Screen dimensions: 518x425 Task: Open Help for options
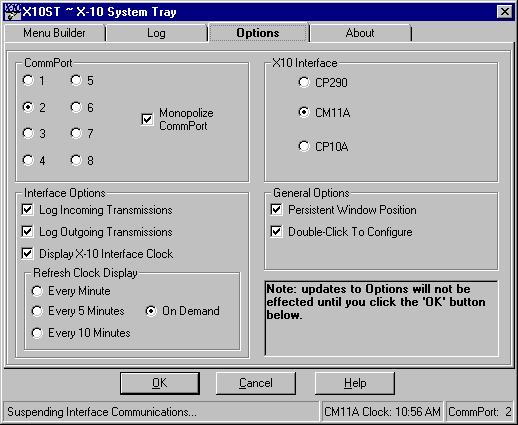pos(355,383)
